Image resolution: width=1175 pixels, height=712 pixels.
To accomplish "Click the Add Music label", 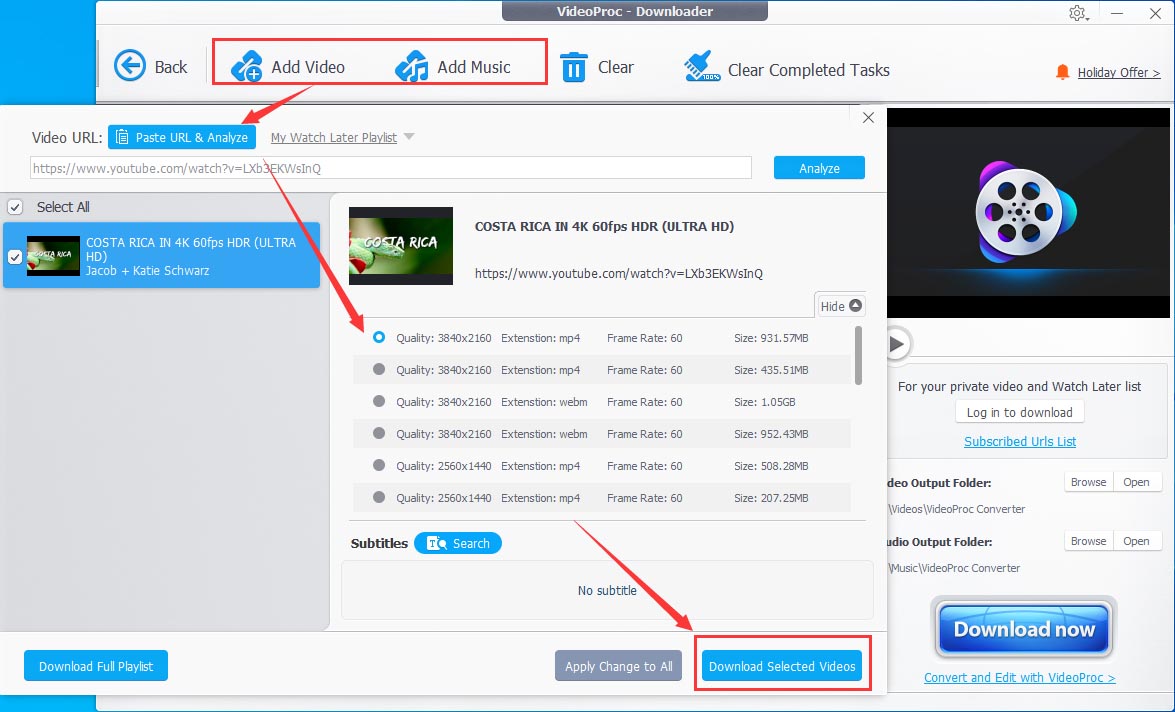I will click(x=474, y=67).
